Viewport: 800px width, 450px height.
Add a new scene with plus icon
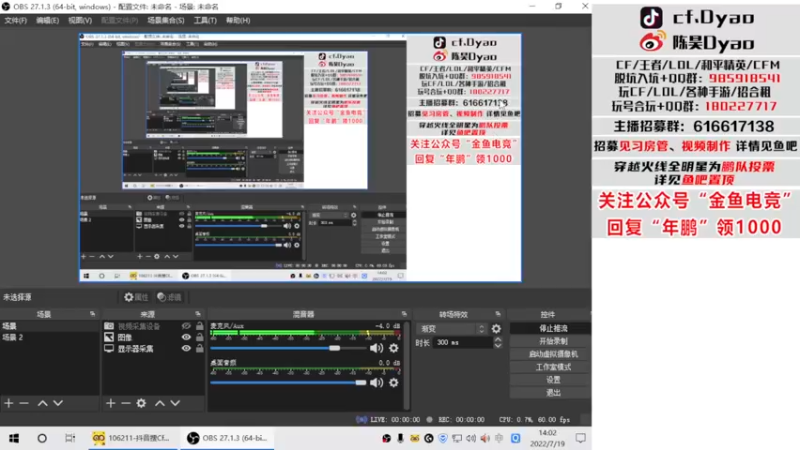pos(9,403)
